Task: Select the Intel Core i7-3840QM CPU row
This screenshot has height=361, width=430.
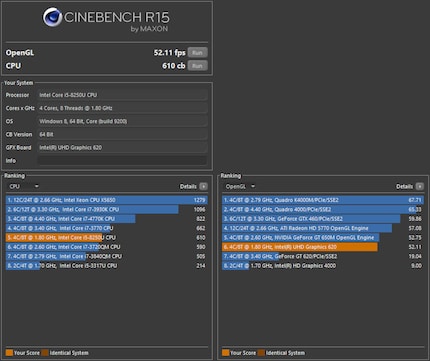Action: pyautogui.click(x=107, y=256)
